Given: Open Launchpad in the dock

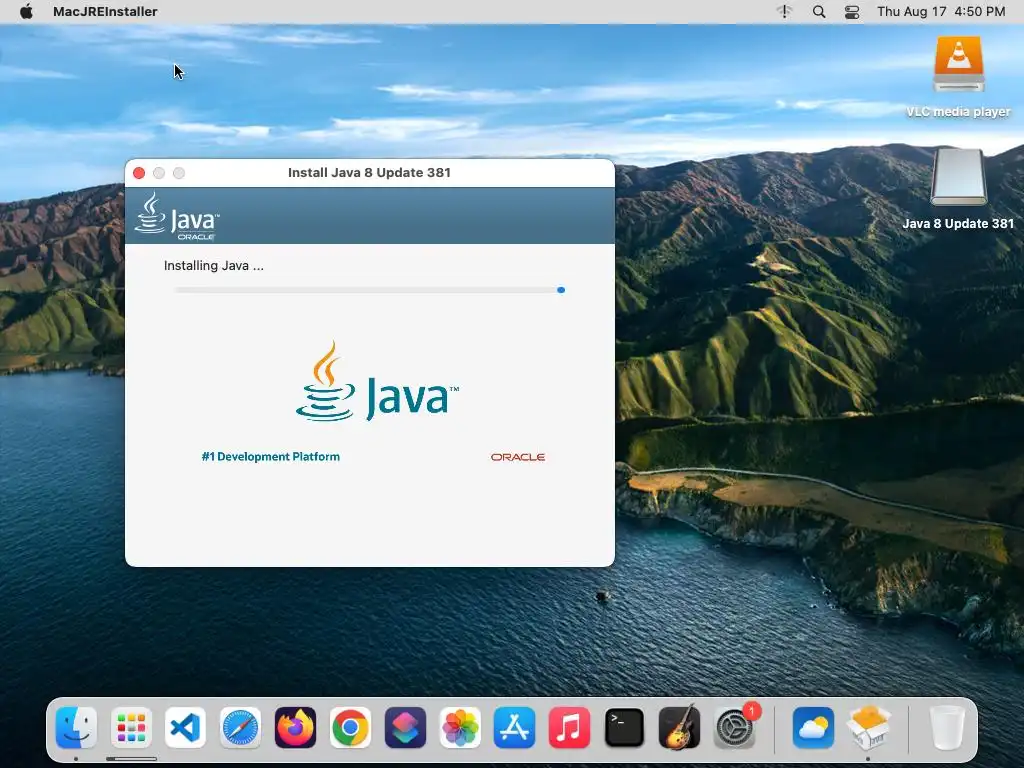Looking at the screenshot, I should coord(131,728).
